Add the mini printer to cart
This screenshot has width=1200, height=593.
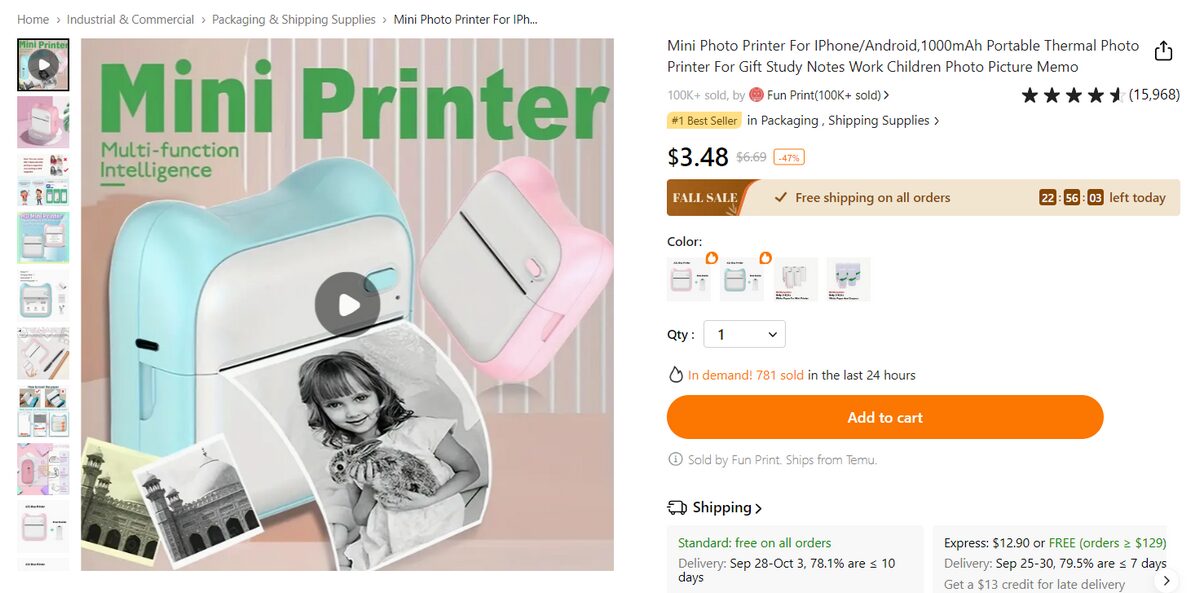[884, 417]
